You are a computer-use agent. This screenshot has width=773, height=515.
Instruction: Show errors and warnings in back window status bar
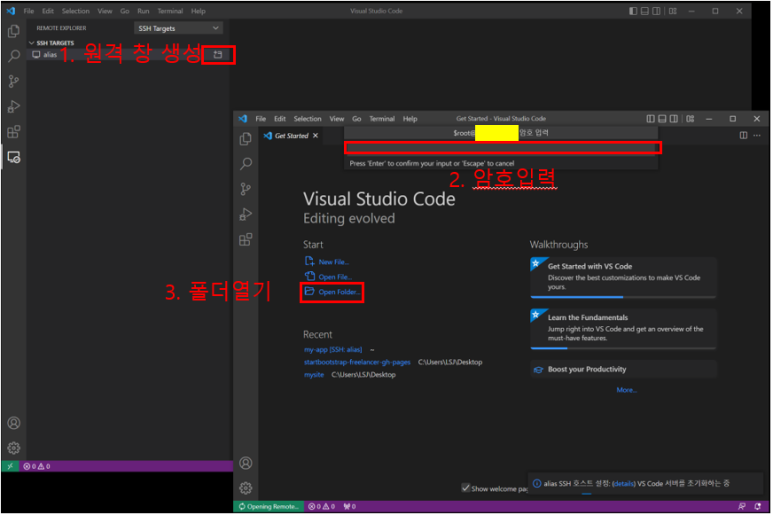click(x=36, y=466)
